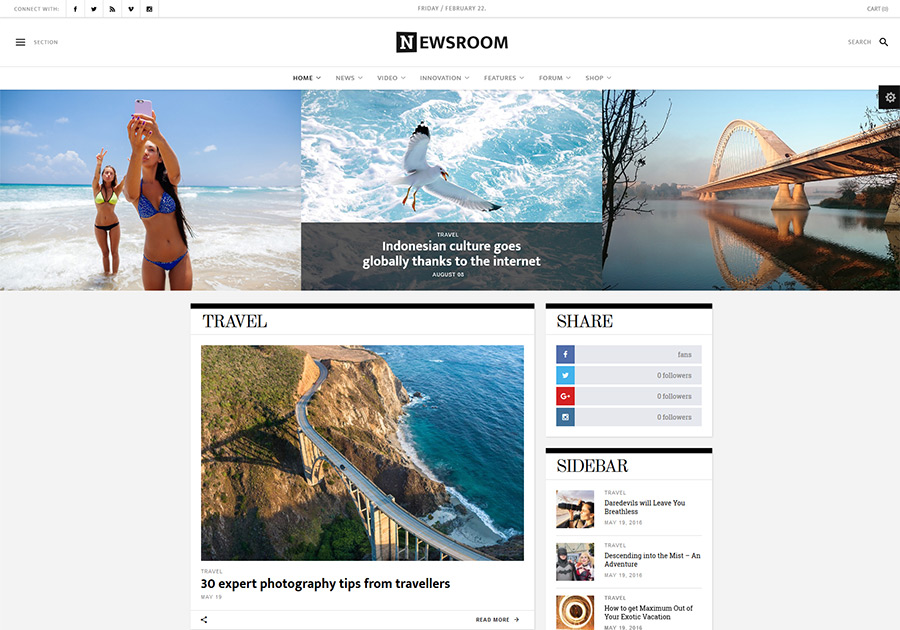Image resolution: width=900 pixels, height=630 pixels.
Task: Open the Forum menu item
Action: [x=554, y=78]
